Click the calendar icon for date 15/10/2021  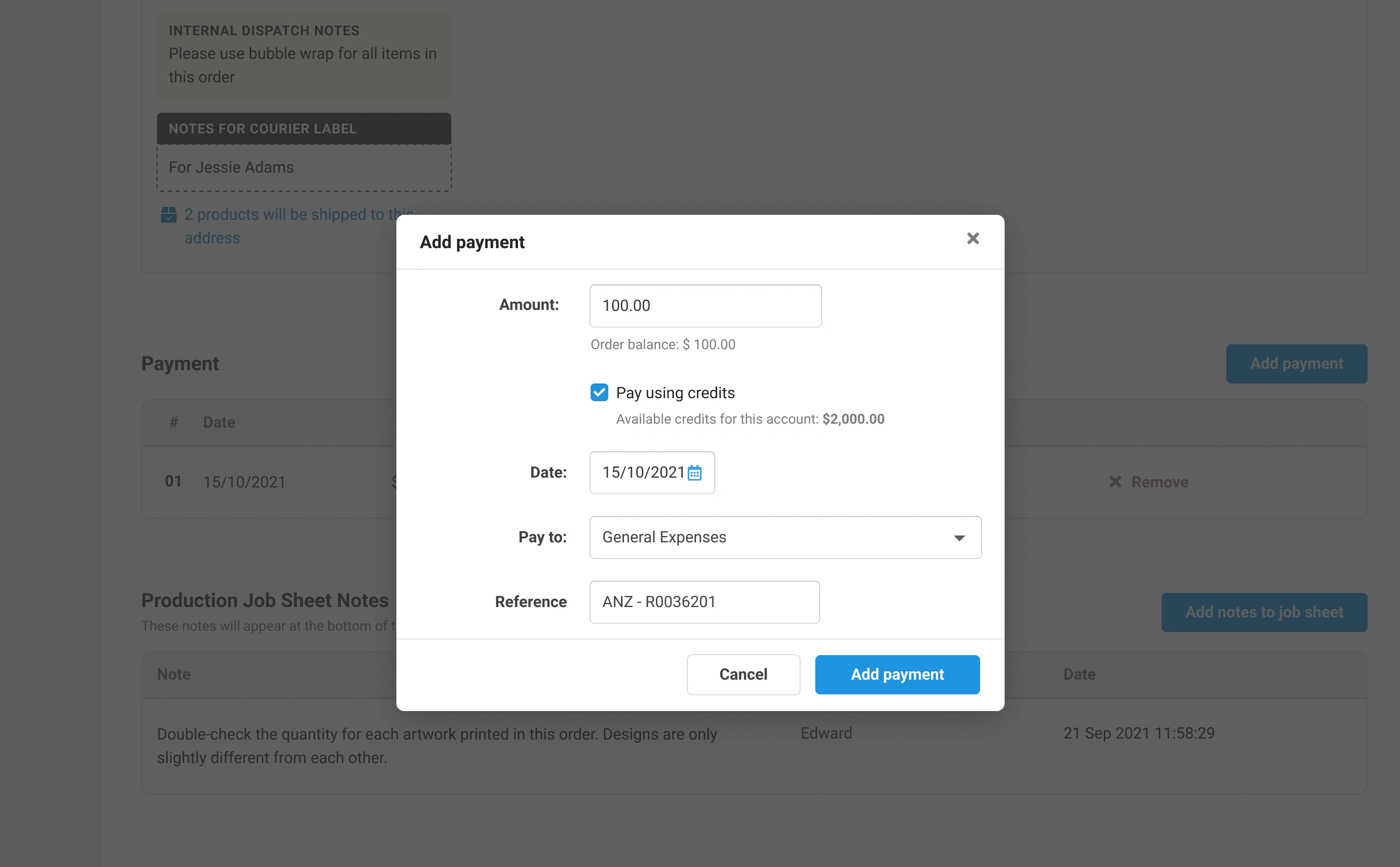pos(696,472)
